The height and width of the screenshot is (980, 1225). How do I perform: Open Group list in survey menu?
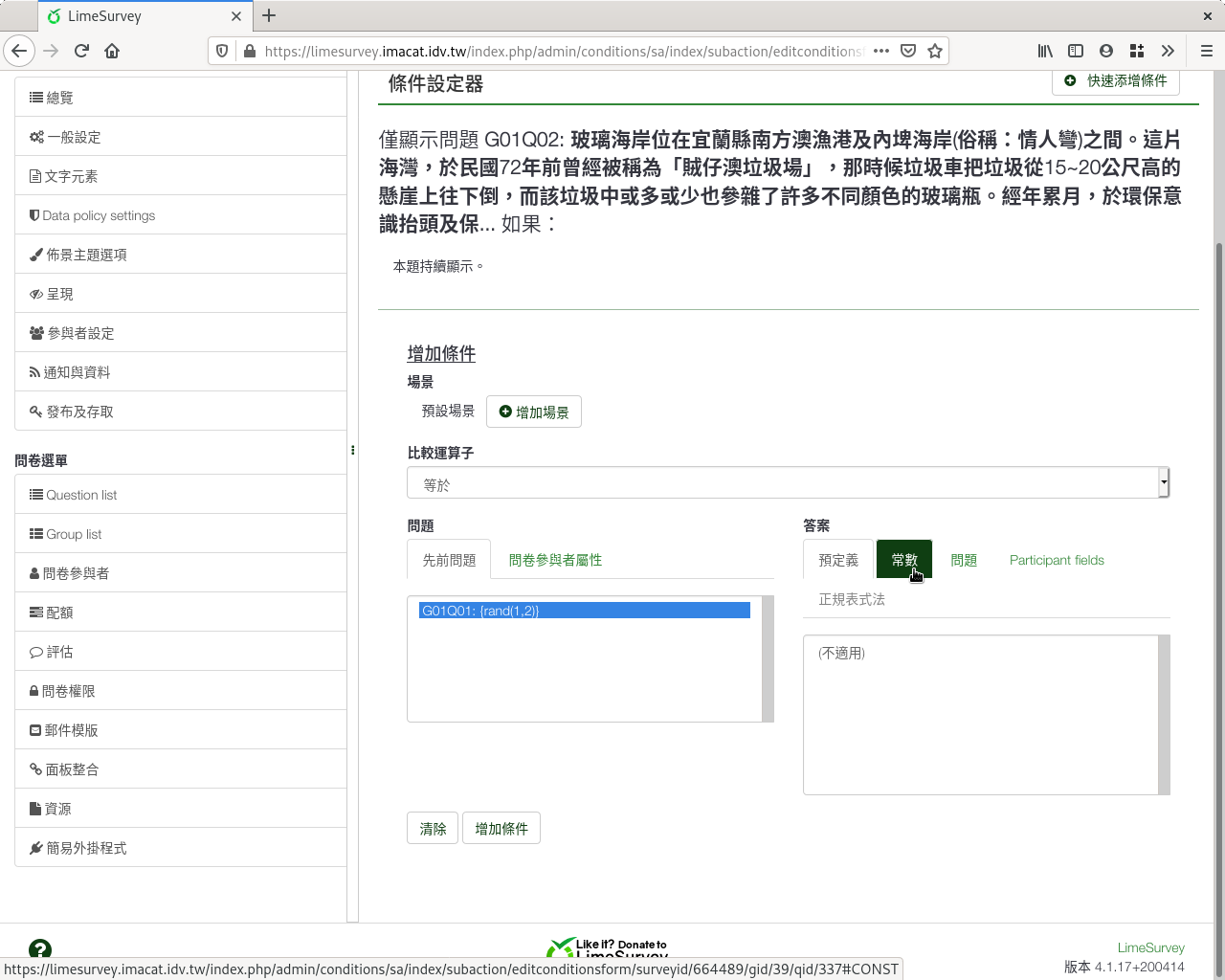181,534
